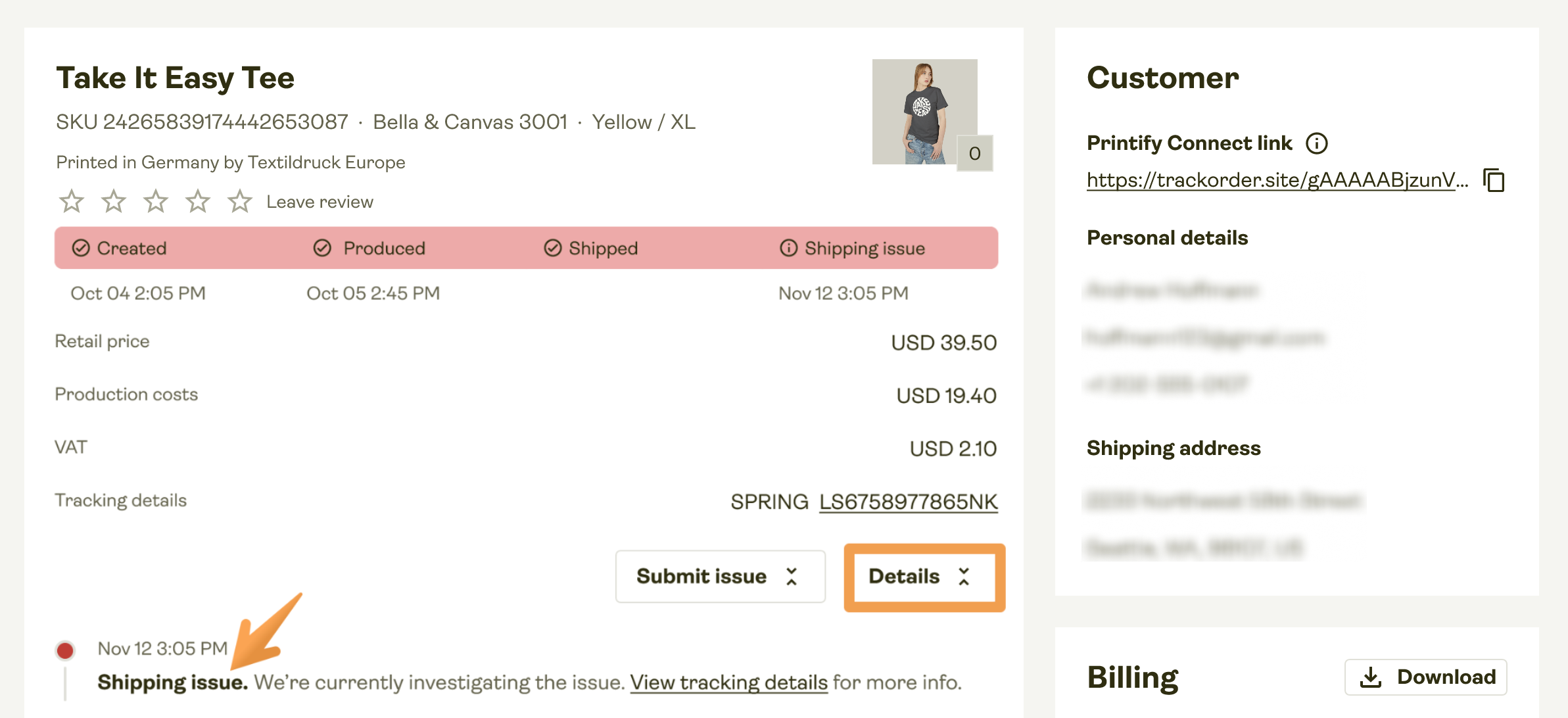This screenshot has height=718, width=1568.
Task: Toggle the first rating star
Action: pos(71,202)
